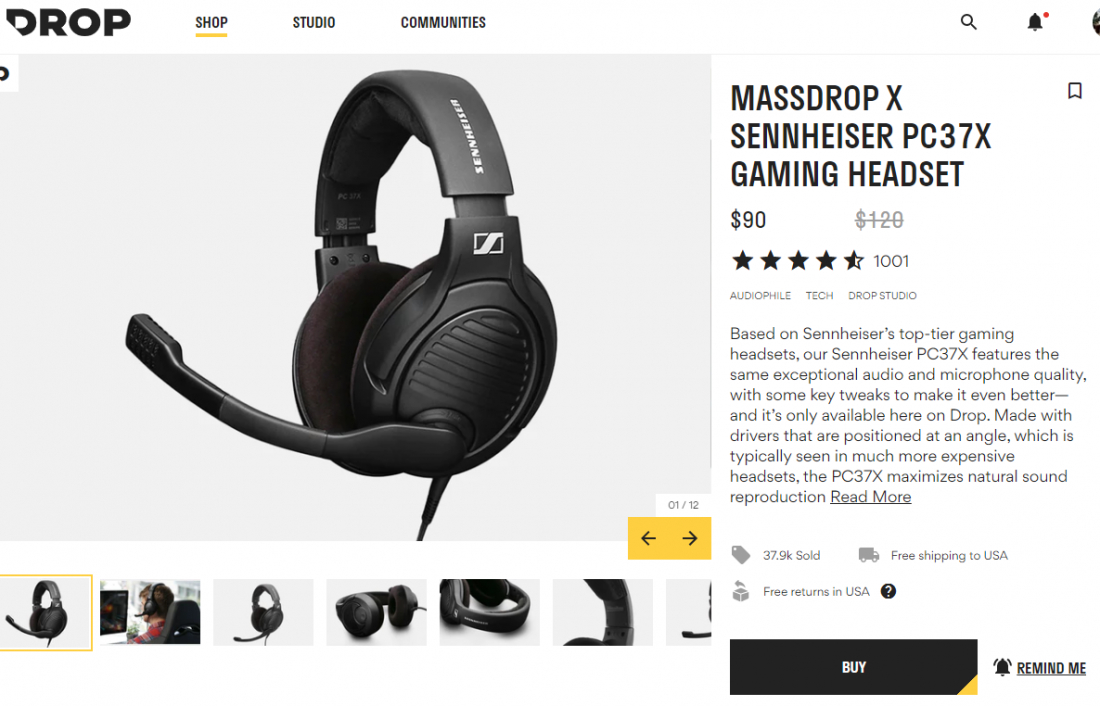Click the BUY button

(x=853, y=667)
